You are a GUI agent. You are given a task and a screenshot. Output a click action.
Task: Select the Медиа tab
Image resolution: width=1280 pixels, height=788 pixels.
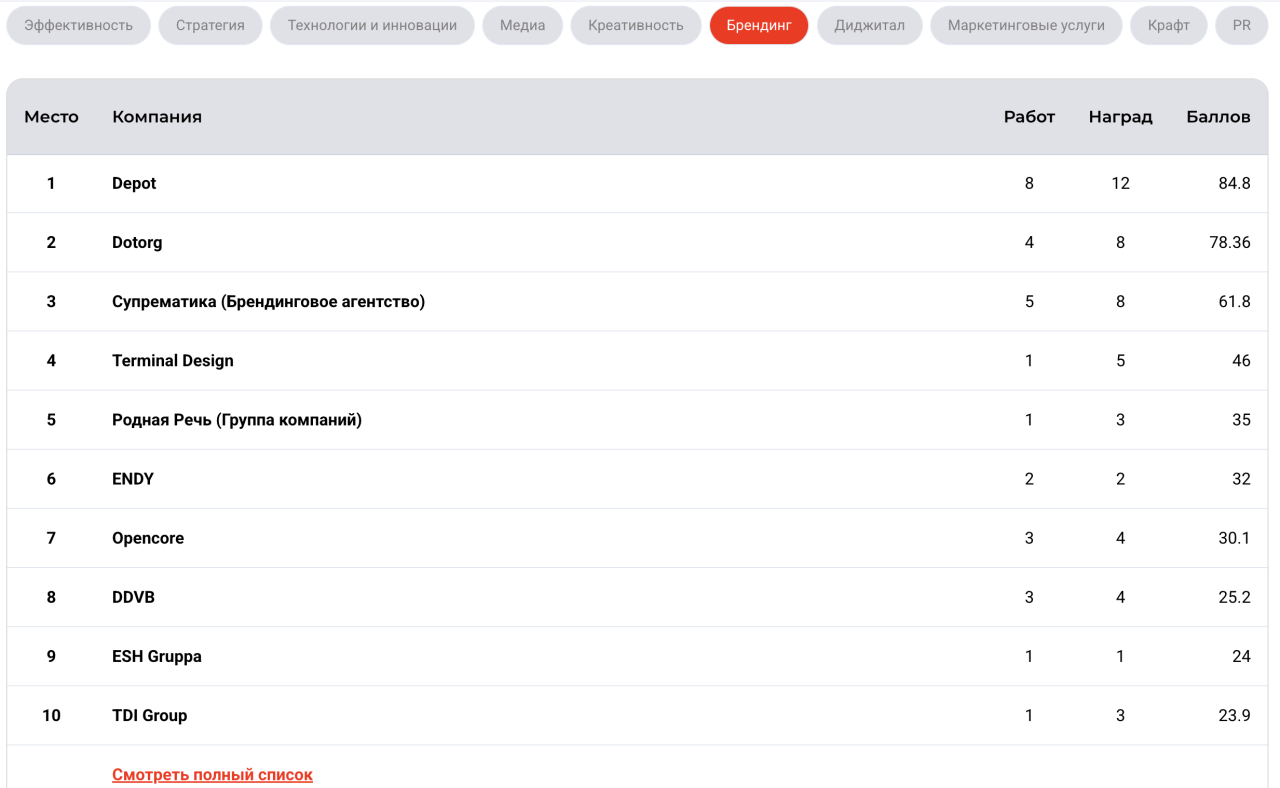(522, 25)
